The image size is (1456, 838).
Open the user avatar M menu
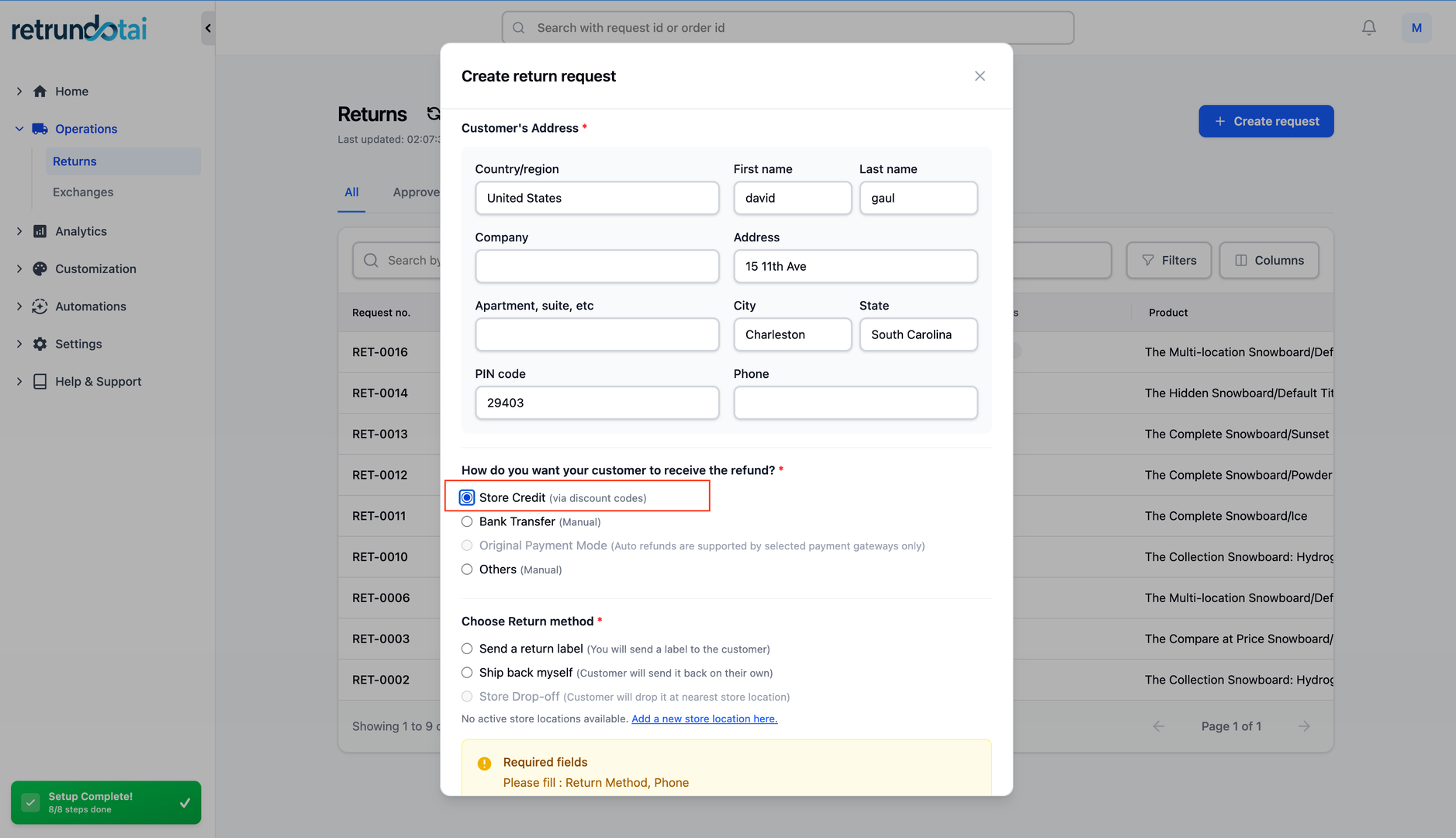tap(1416, 28)
